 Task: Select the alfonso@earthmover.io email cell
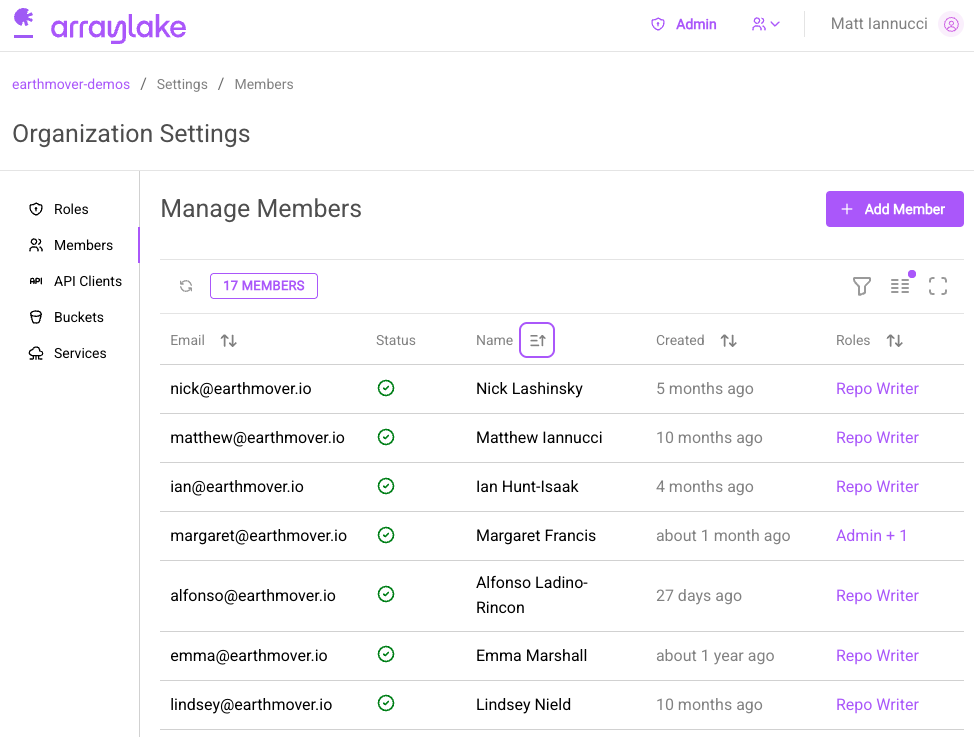click(x=253, y=595)
